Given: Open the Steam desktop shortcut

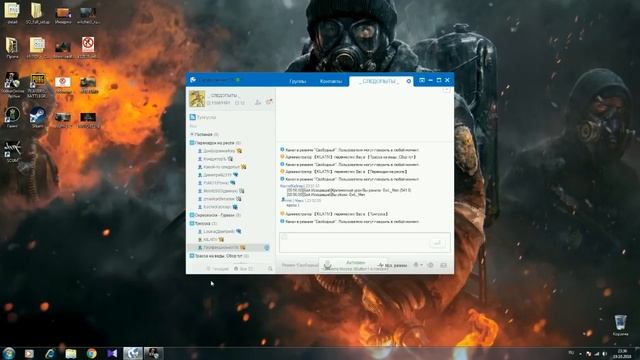Looking at the screenshot, I should [x=38, y=117].
